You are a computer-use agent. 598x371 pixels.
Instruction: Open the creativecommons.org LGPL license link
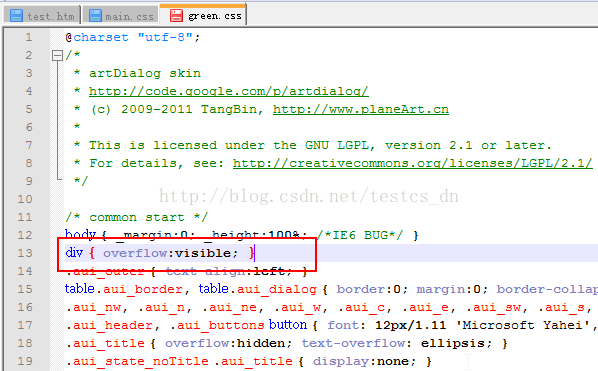[x=413, y=163]
